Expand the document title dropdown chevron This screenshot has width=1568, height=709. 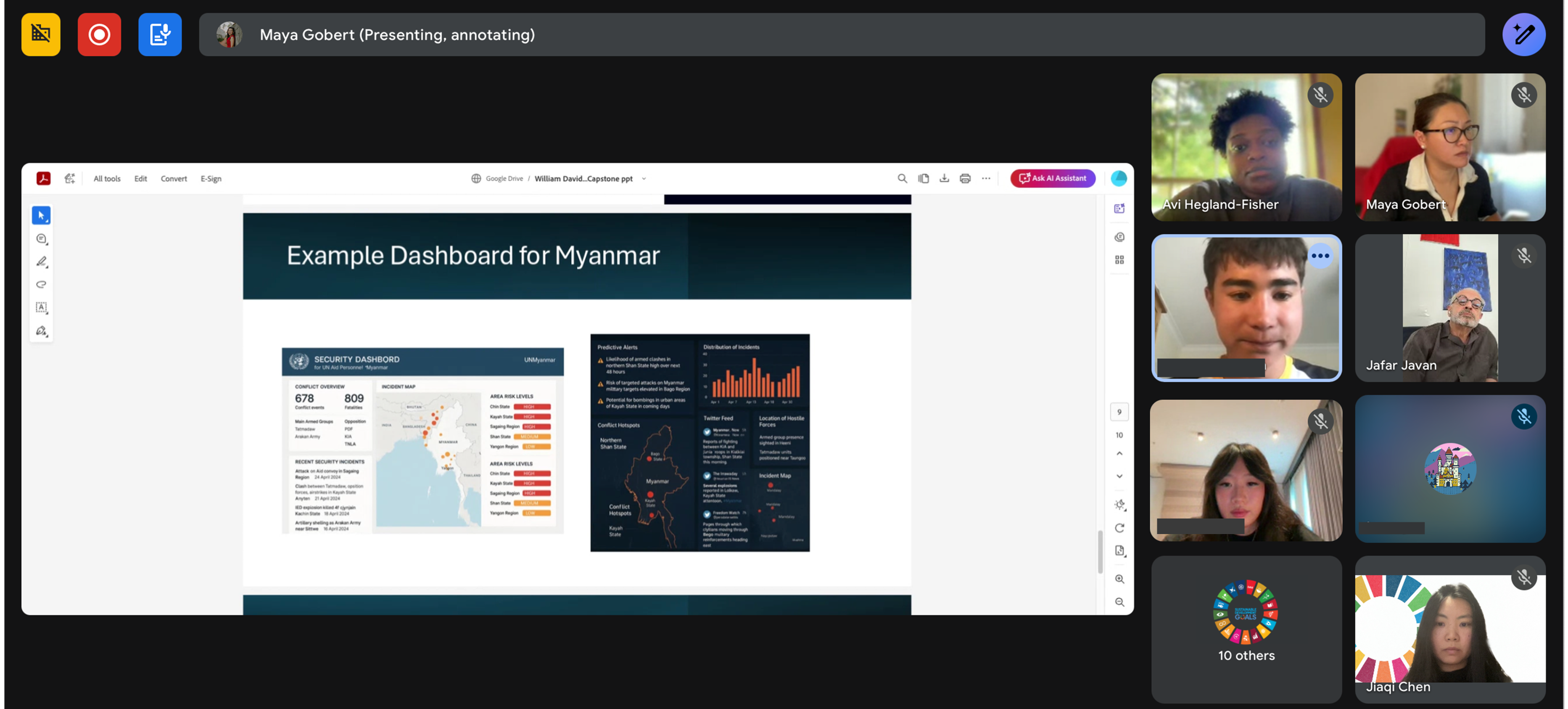pos(644,179)
